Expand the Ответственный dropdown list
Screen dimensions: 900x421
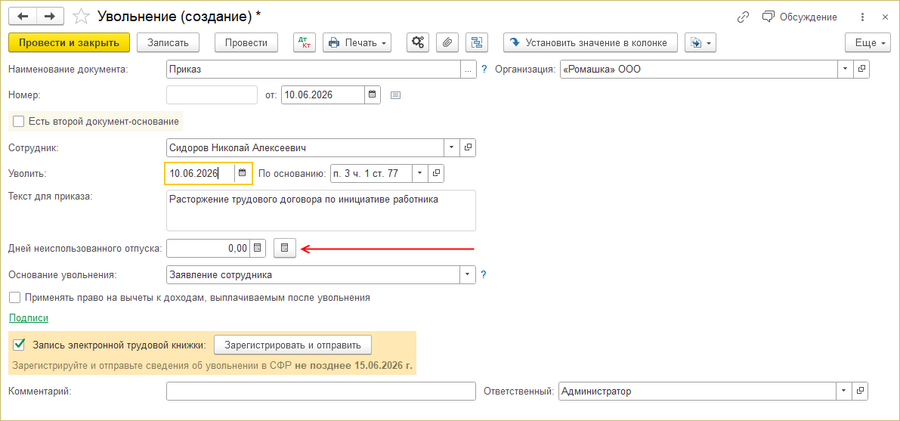click(x=844, y=391)
